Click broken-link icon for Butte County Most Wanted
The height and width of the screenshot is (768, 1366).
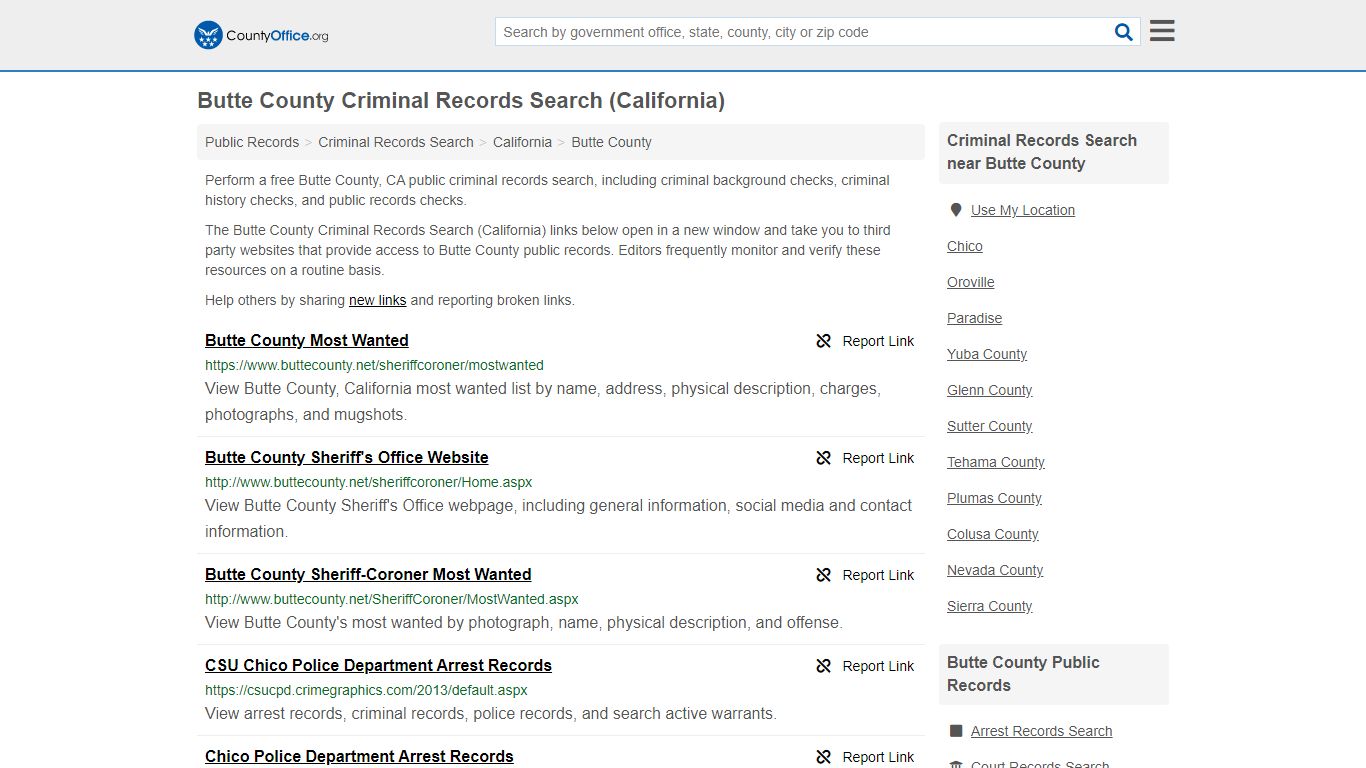[x=823, y=341]
